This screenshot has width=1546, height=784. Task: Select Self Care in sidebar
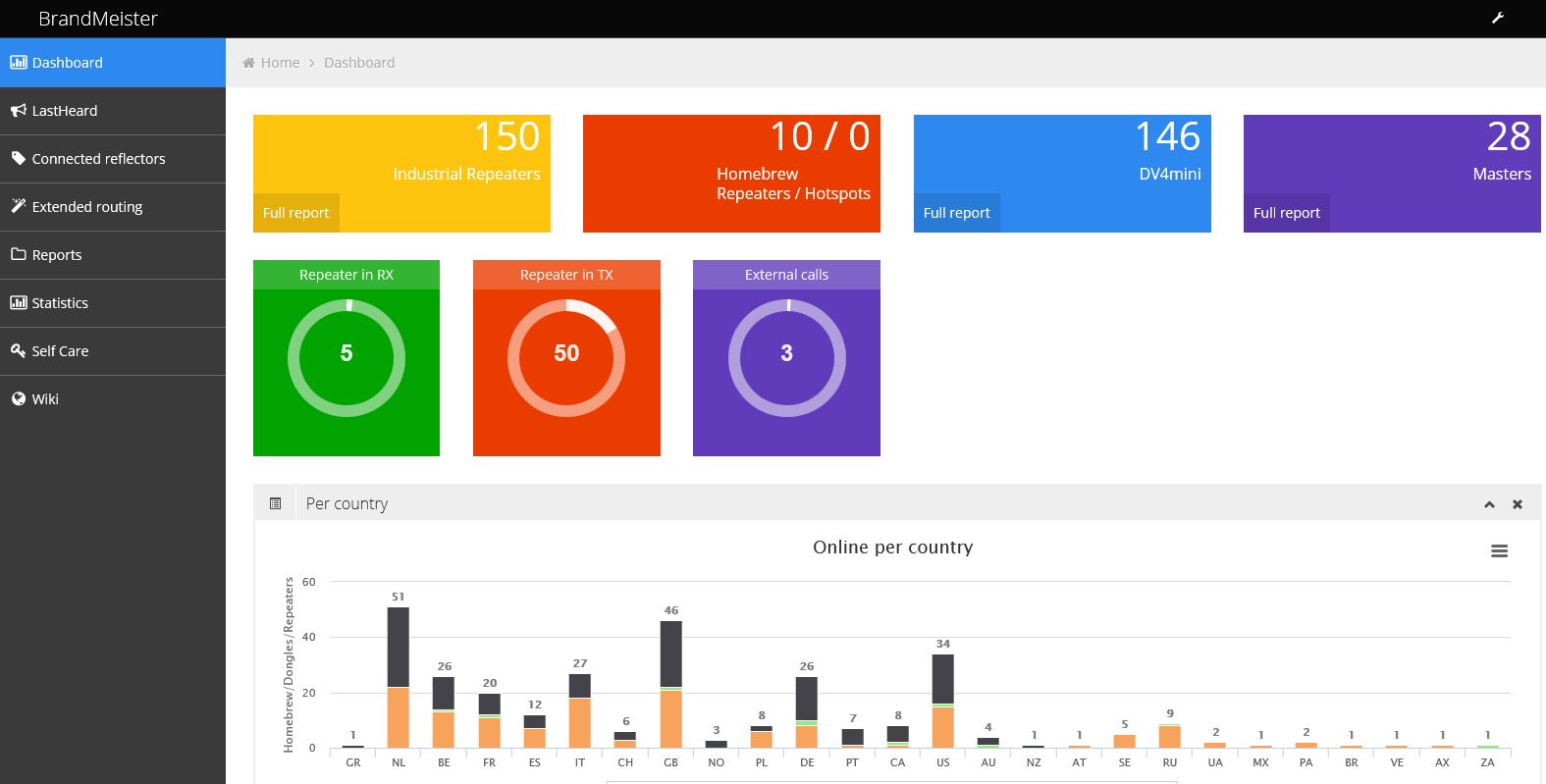tap(113, 351)
